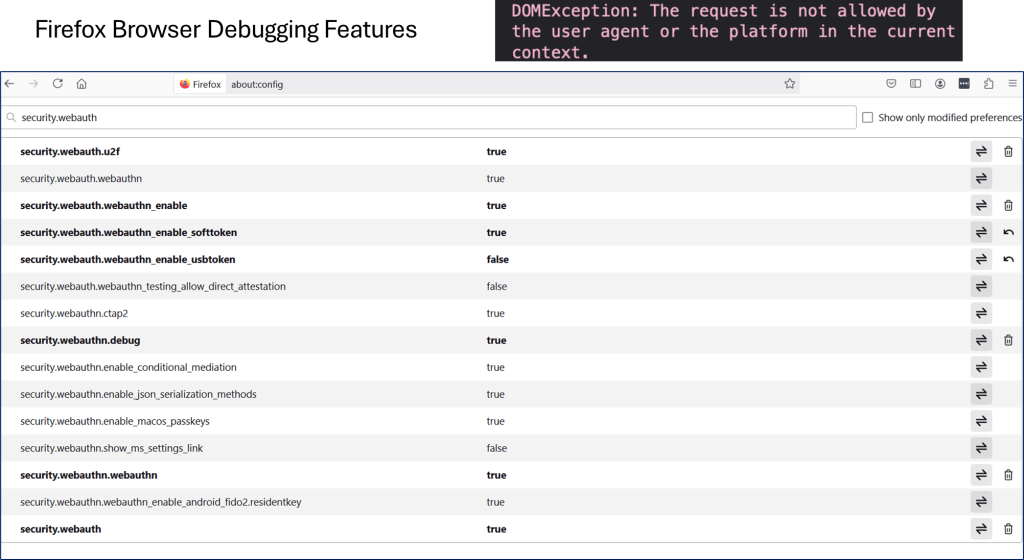Save page to Pocket
This screenshot has width=1024, height=560.
[891, 84]
